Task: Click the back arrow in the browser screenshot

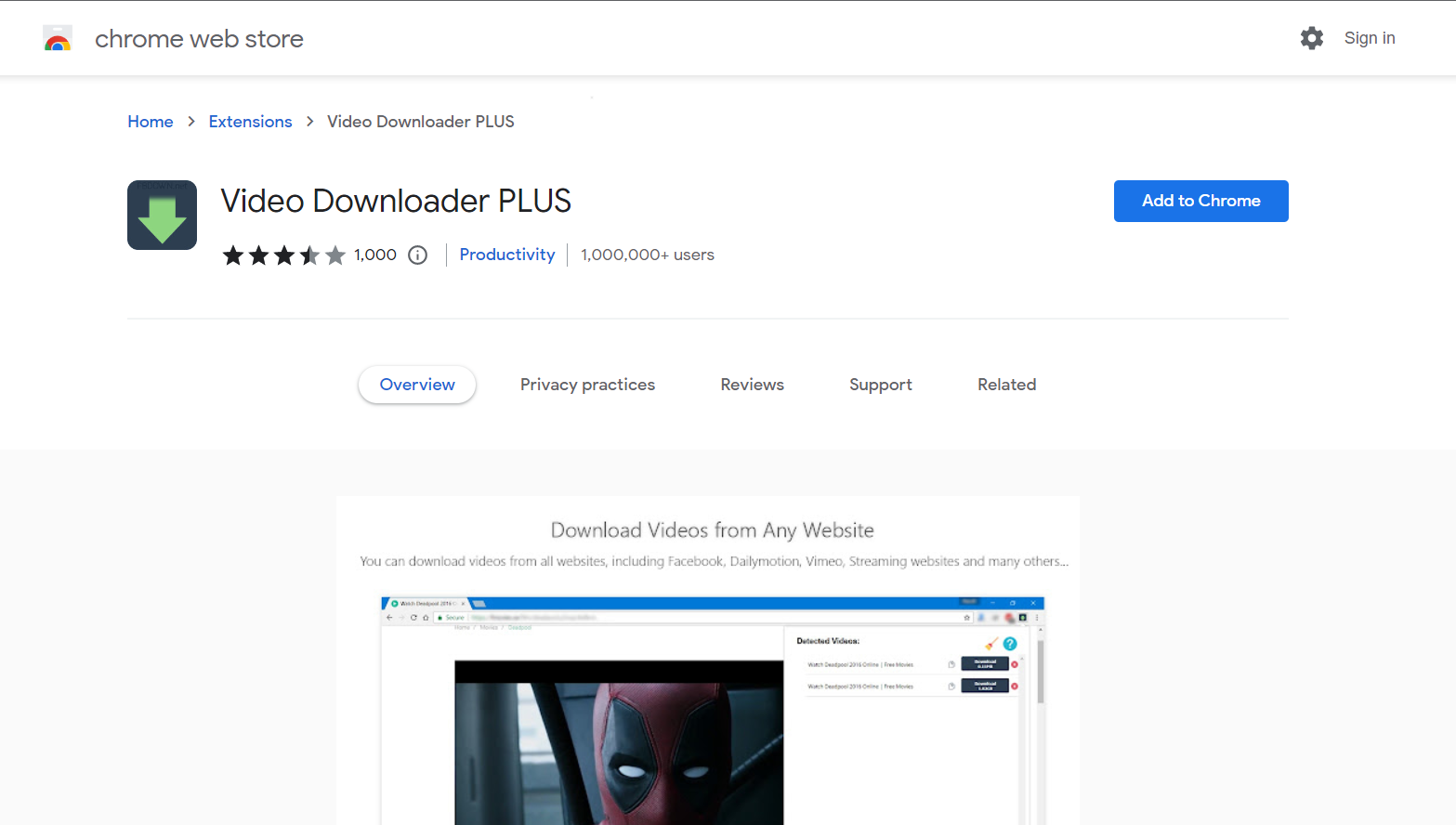Action: click(x=389, y=617)
